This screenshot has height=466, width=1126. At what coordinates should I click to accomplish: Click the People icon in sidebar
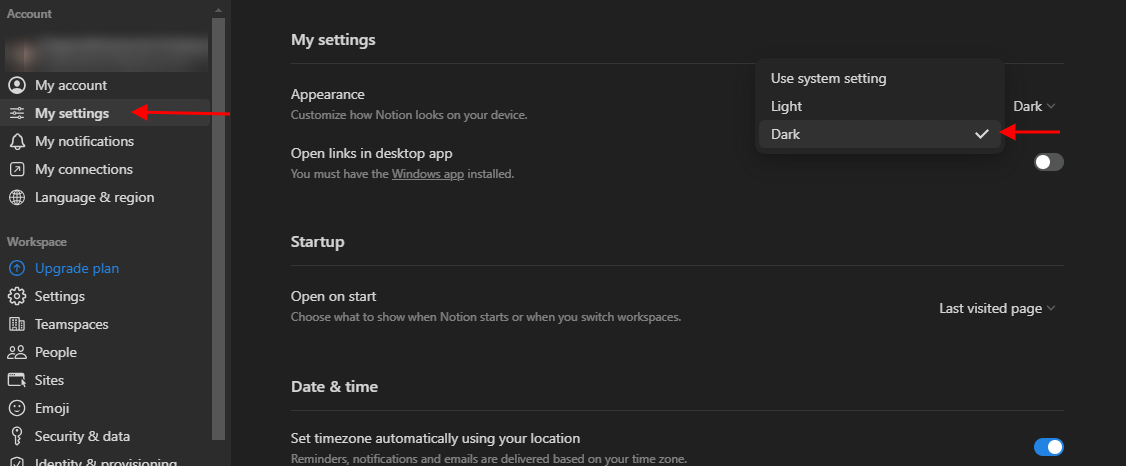[17, 353]
